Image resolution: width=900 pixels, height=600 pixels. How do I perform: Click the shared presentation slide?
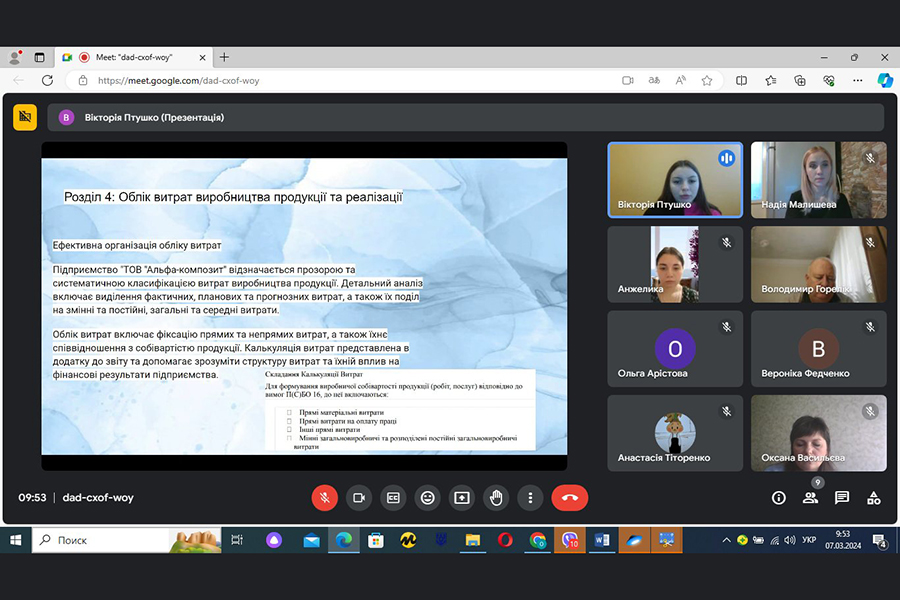(304, 307)
